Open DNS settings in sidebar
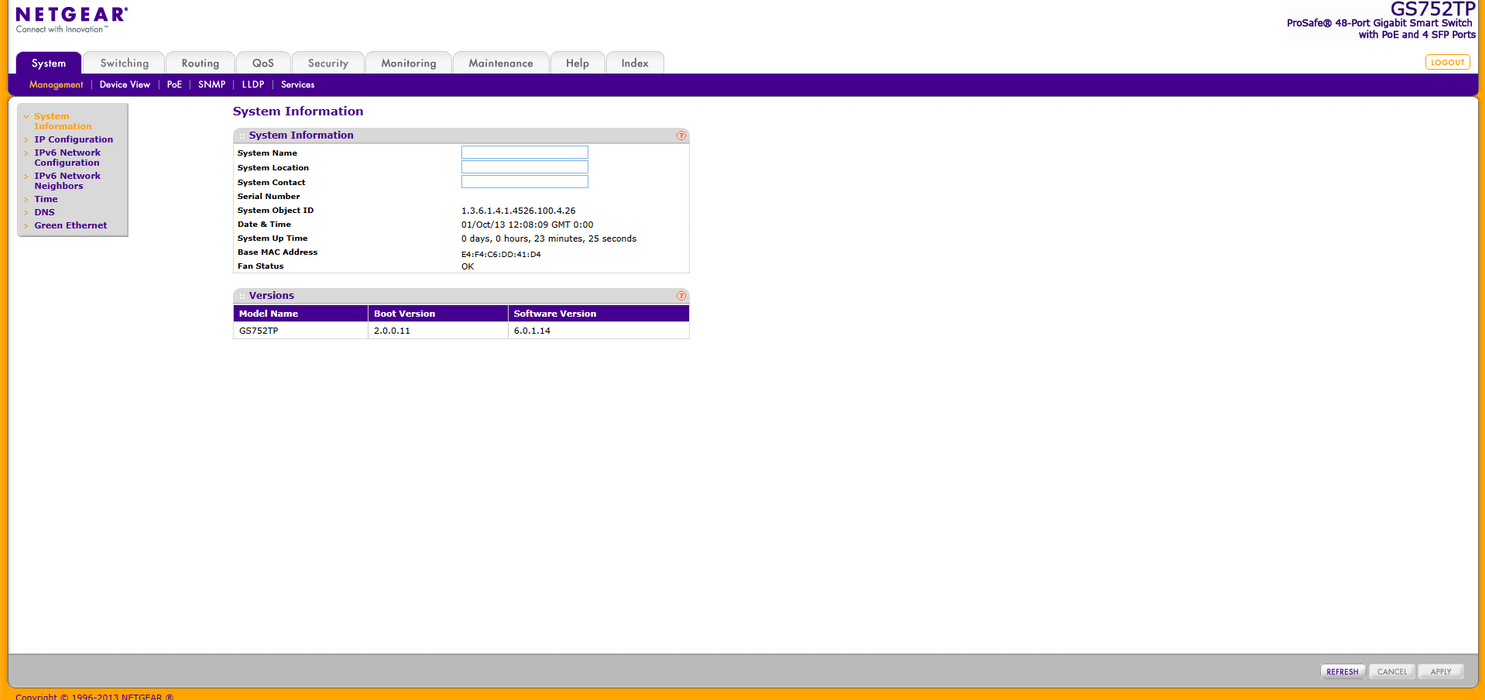This screenshot has width=1485, height=700. (x=45, y=212)
